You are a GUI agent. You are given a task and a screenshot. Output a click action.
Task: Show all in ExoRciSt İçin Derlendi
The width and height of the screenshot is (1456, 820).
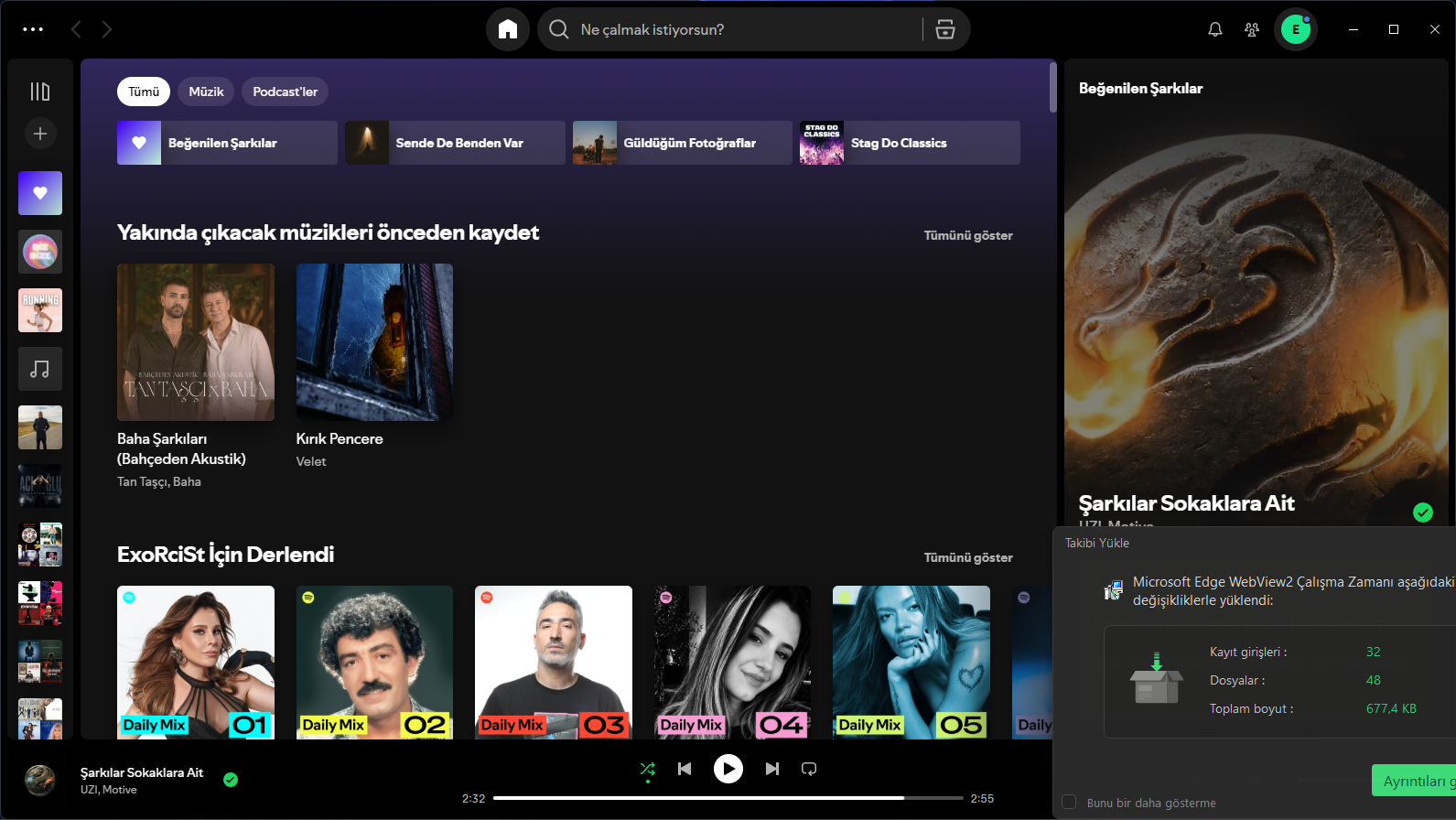click(968, 557)
